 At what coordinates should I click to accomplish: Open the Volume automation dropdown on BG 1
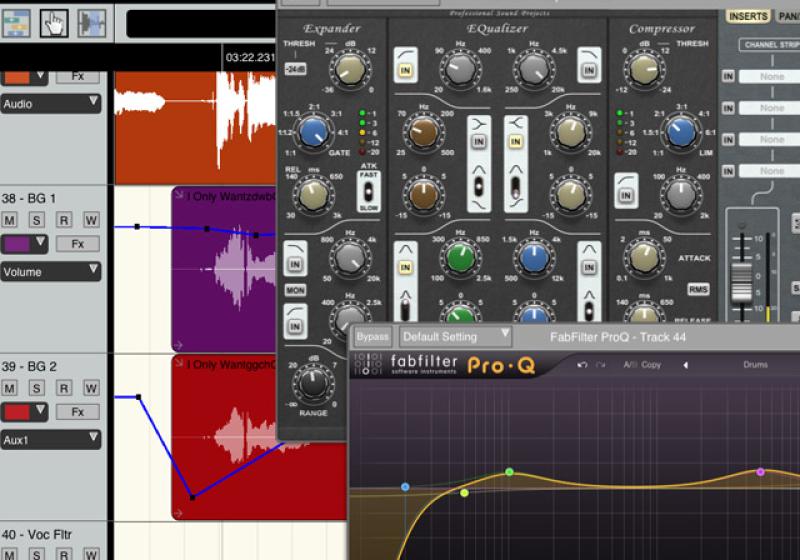[x=51, y=270]
